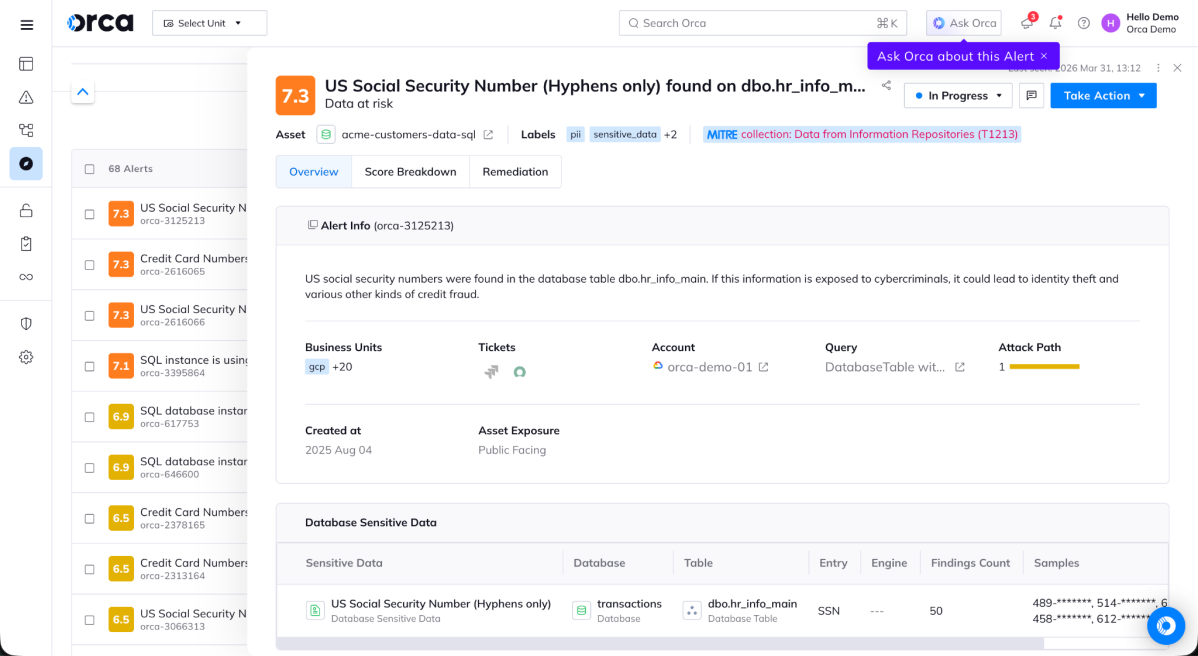Share this alert via share icon

(886, 86)
